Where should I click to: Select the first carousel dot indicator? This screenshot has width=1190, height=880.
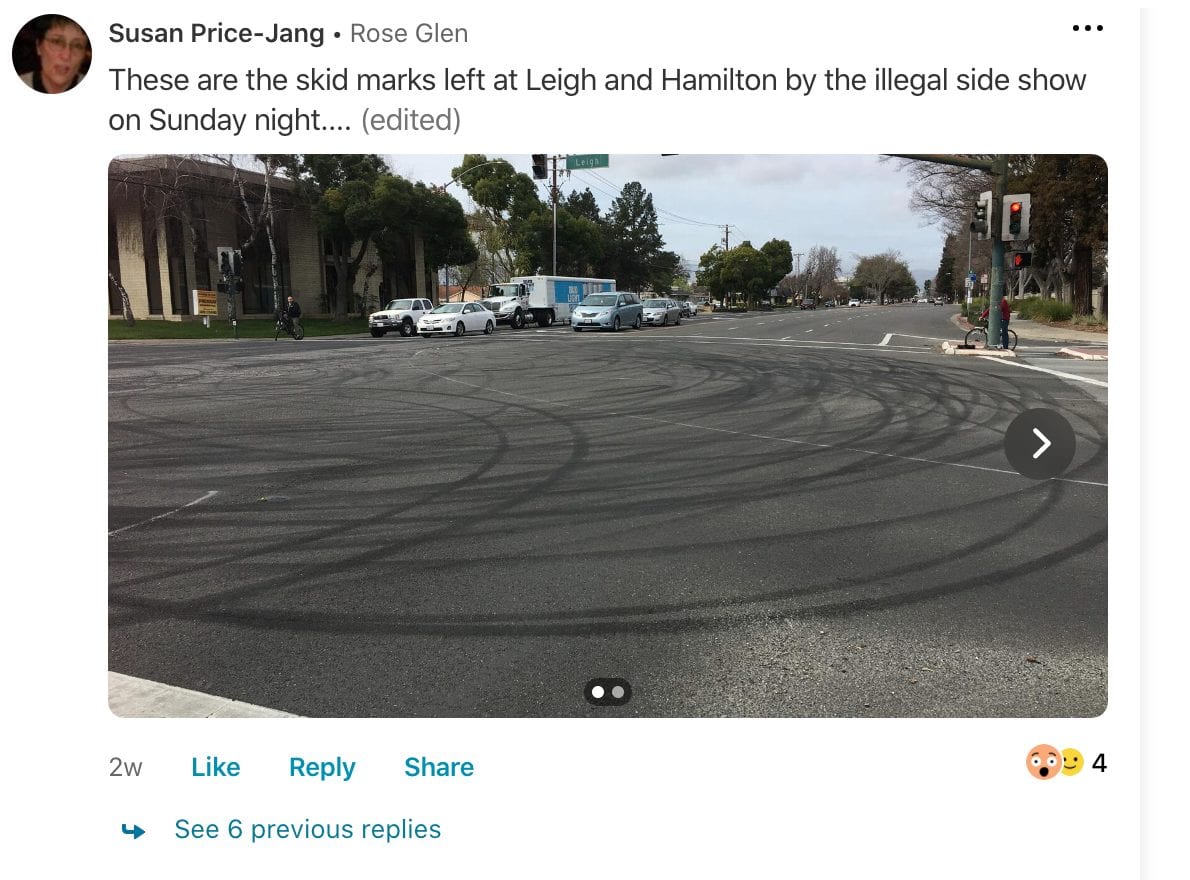pos(598,692)
